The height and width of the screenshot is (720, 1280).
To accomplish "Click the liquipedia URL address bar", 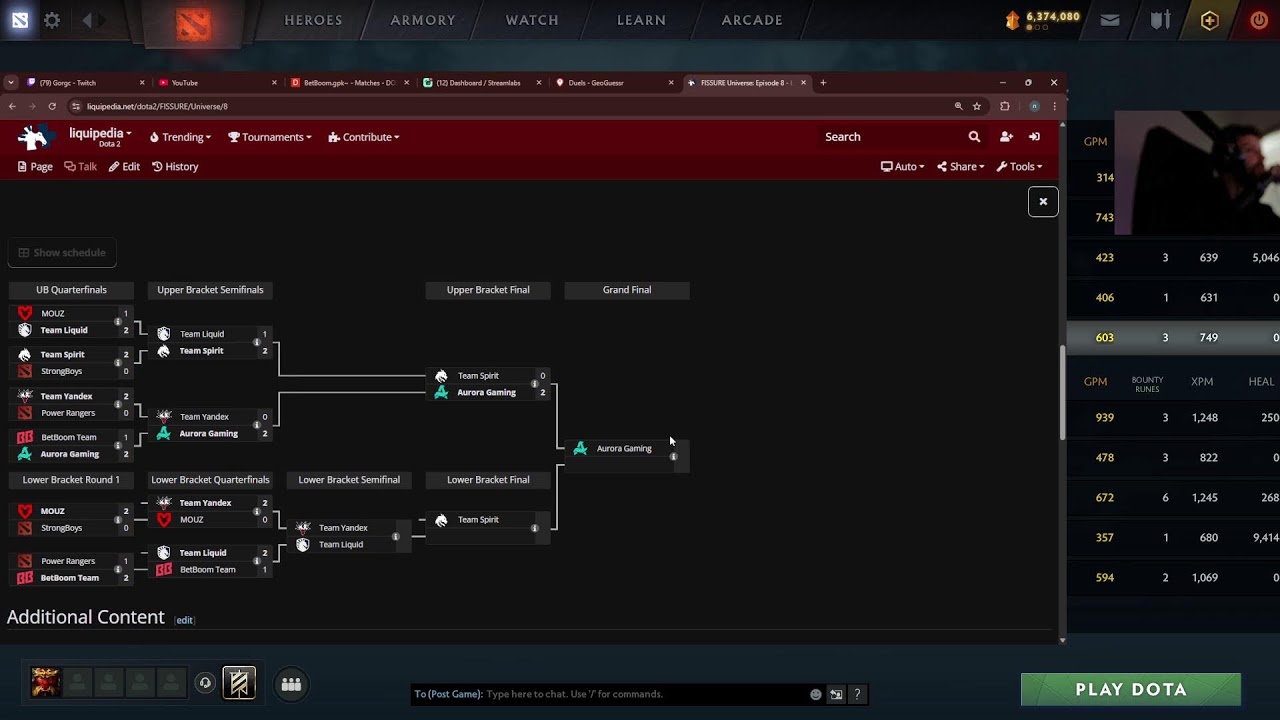I will (510, 106).
